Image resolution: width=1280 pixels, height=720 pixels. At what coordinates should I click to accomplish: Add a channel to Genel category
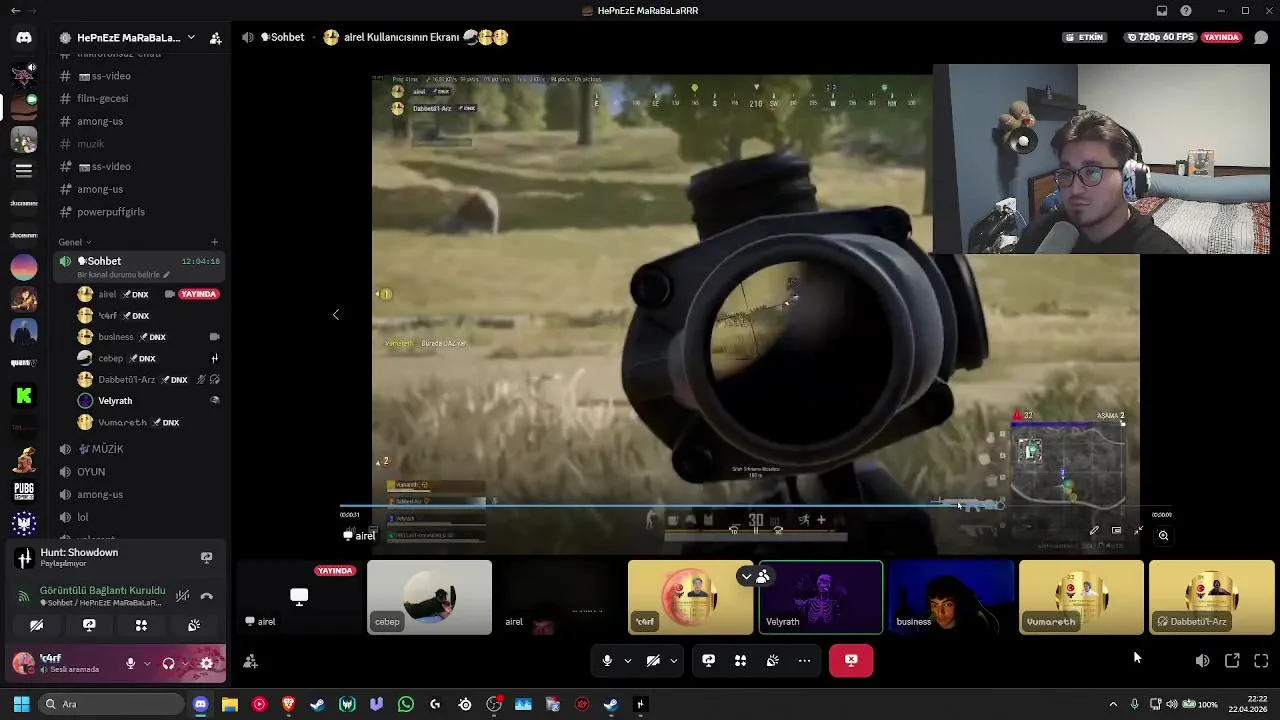(x=214, y=242)
